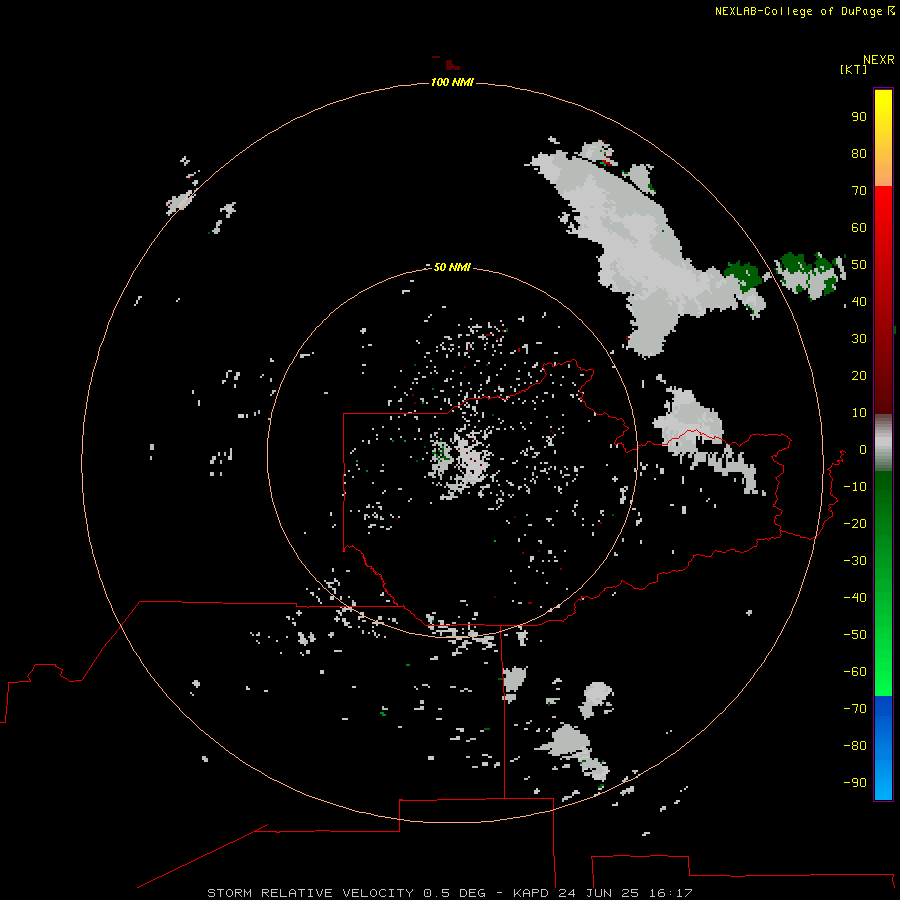Click the -60 value on velocity scale

pos(855,672)
